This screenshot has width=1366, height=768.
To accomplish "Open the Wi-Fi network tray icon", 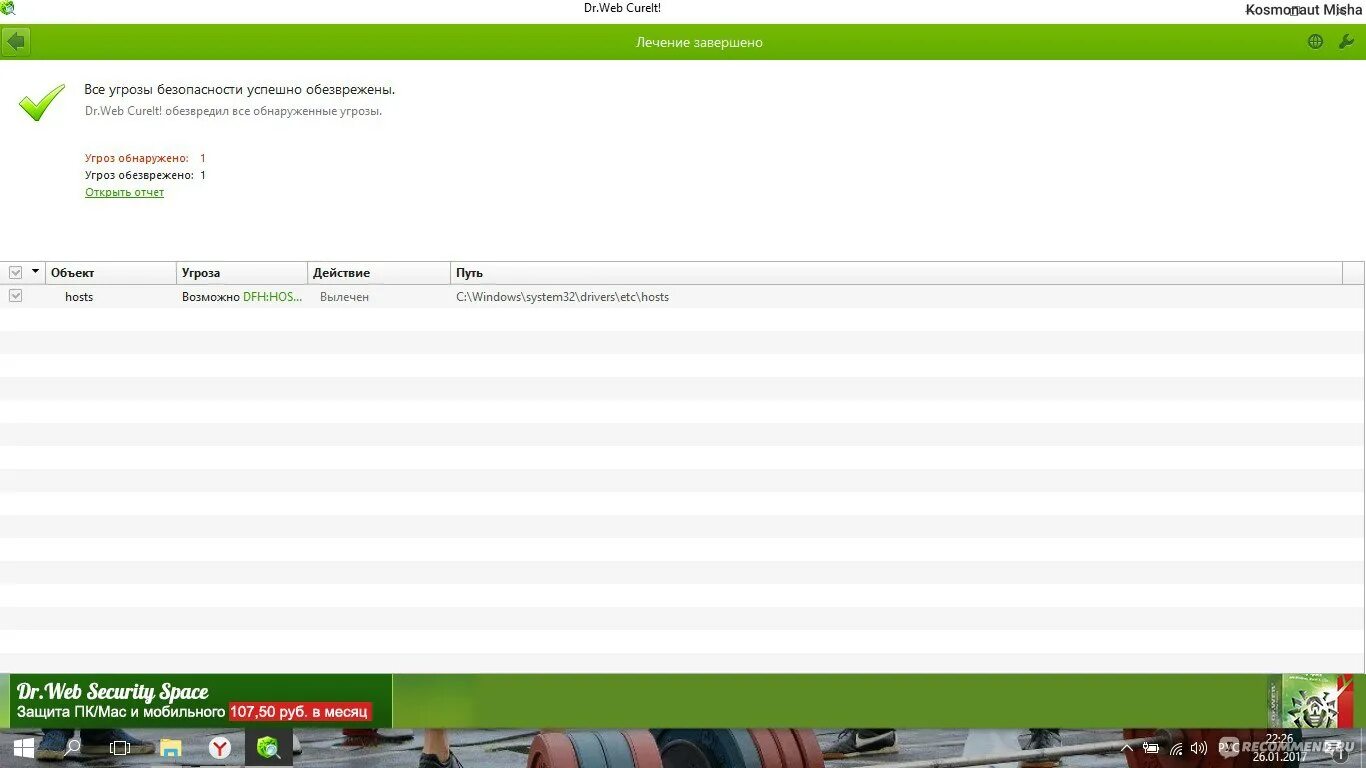I will pos(1175,747).
